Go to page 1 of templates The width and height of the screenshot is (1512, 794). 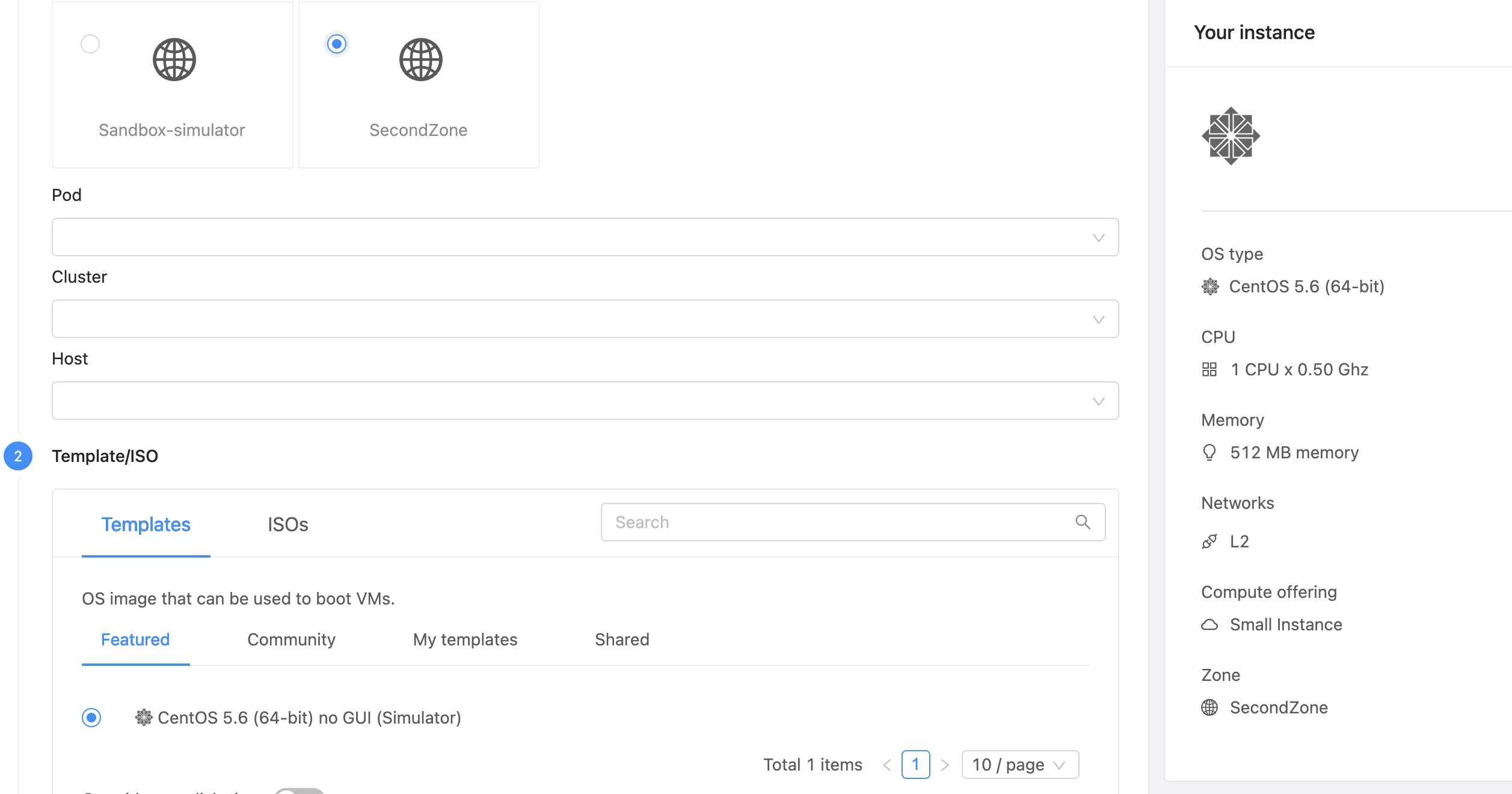tap(915, 765)
